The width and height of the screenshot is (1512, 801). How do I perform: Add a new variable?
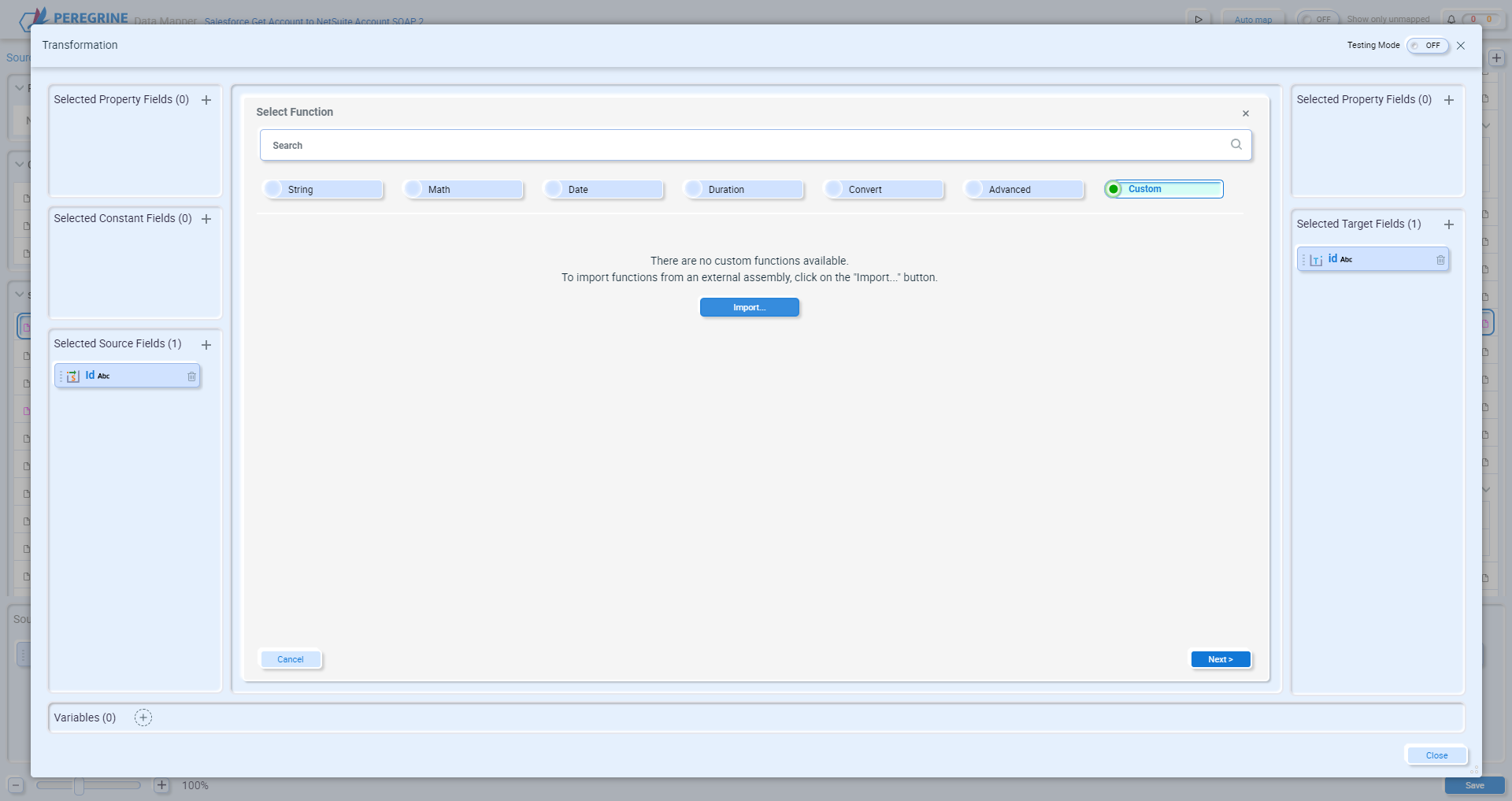[143, 718]
